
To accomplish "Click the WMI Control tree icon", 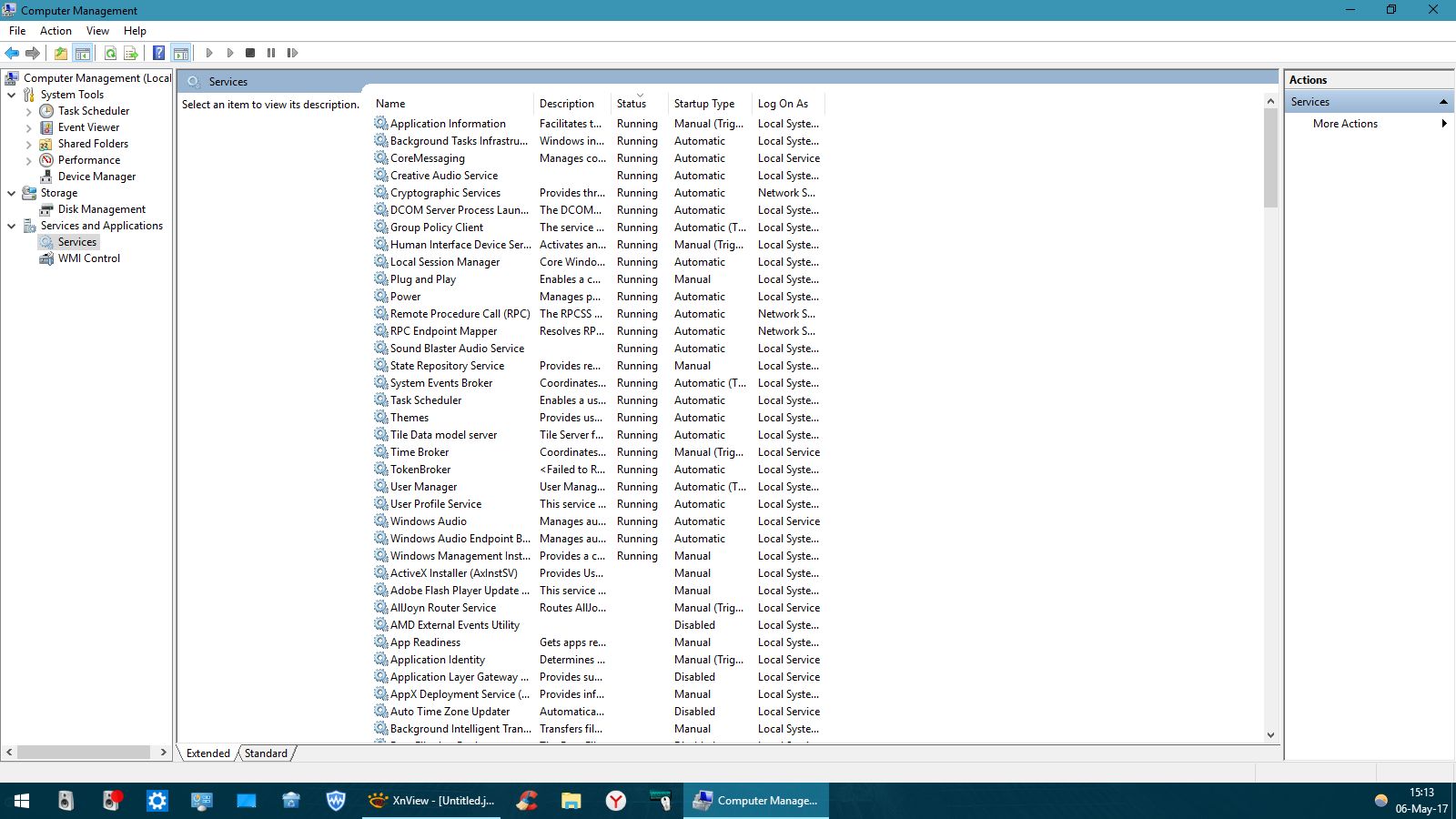I will pyautogui.click(x=46, y=258).
